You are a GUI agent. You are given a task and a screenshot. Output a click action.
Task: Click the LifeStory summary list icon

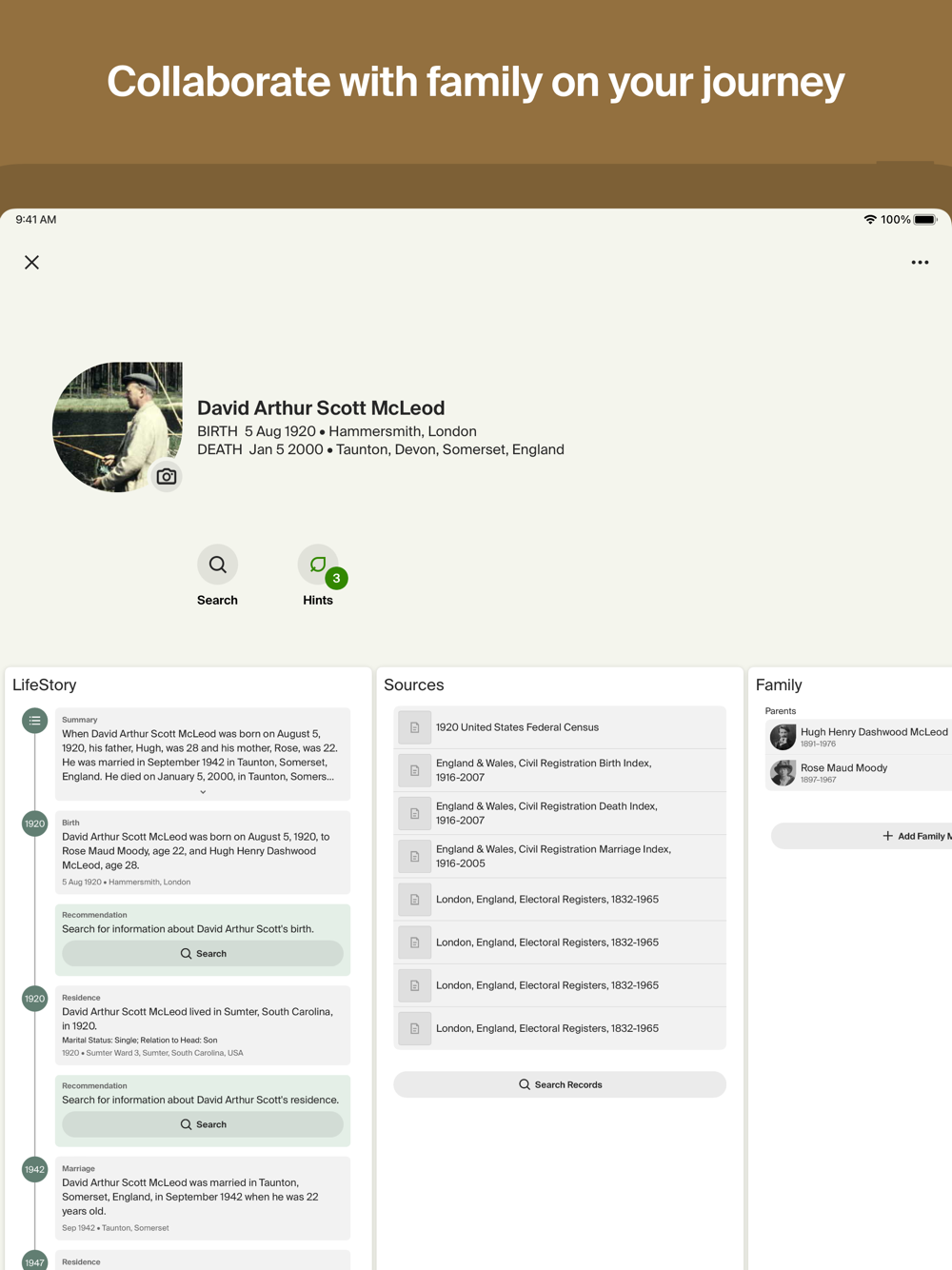tap(34, 721)
